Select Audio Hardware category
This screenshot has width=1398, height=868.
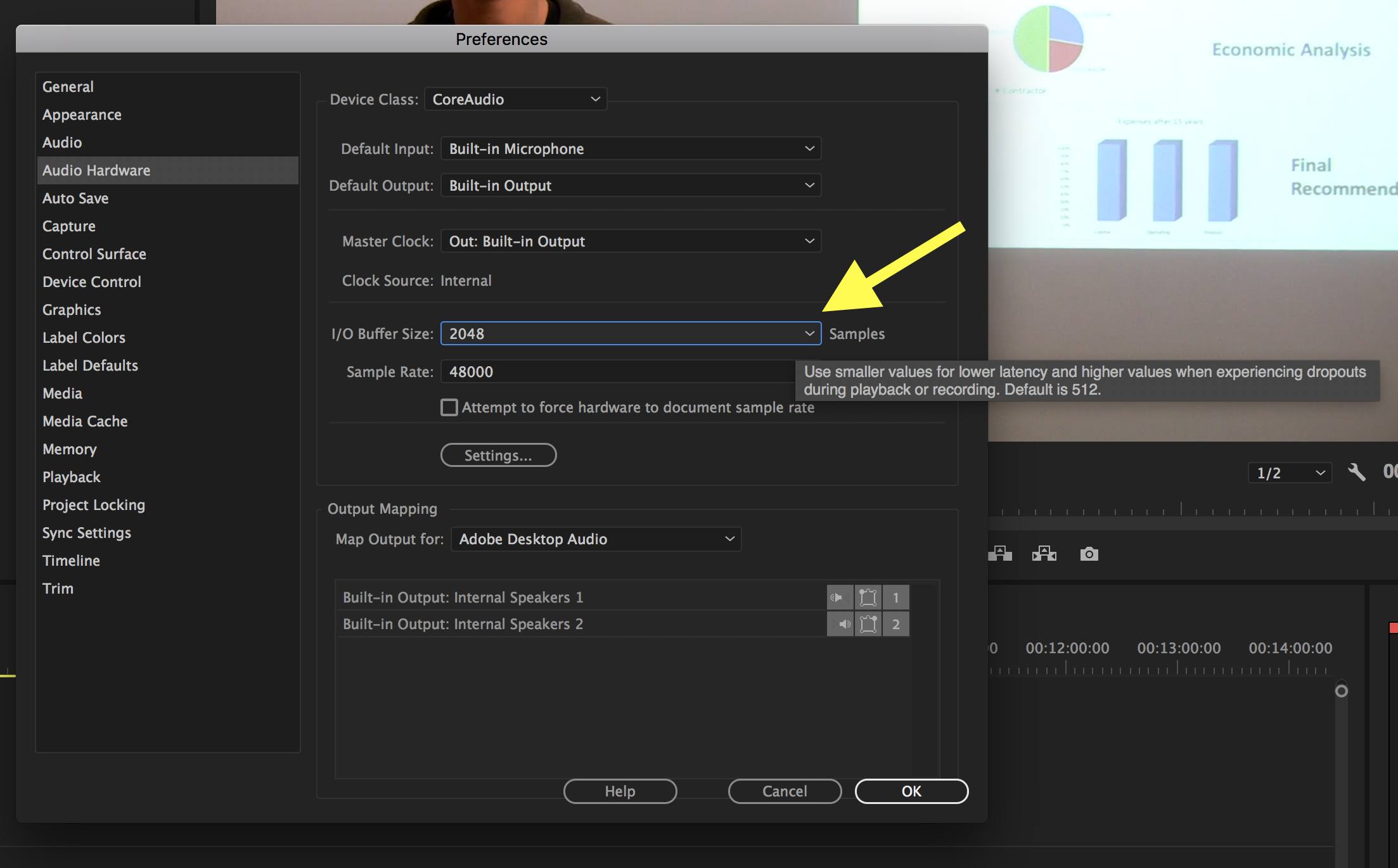167,170
